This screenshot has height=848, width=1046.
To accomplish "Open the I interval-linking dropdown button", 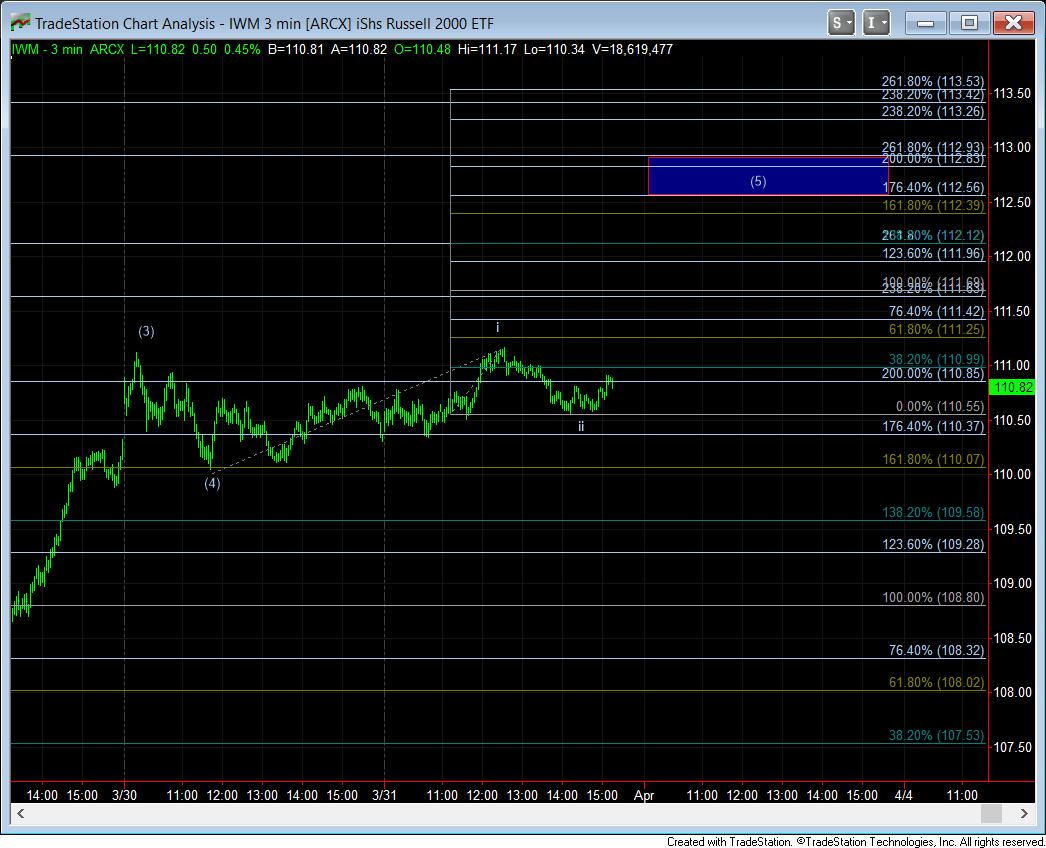I will point(876,23).
